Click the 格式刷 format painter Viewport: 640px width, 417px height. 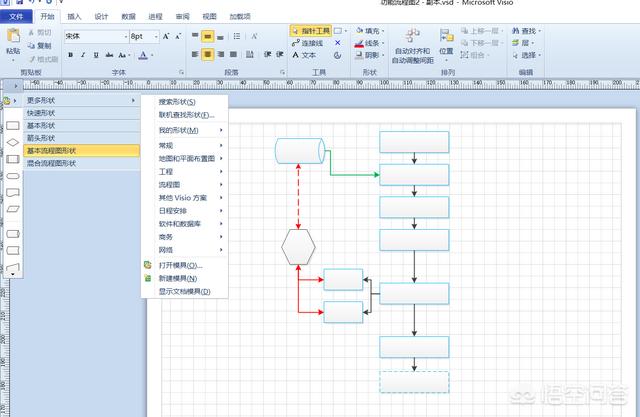pos(42,59)
